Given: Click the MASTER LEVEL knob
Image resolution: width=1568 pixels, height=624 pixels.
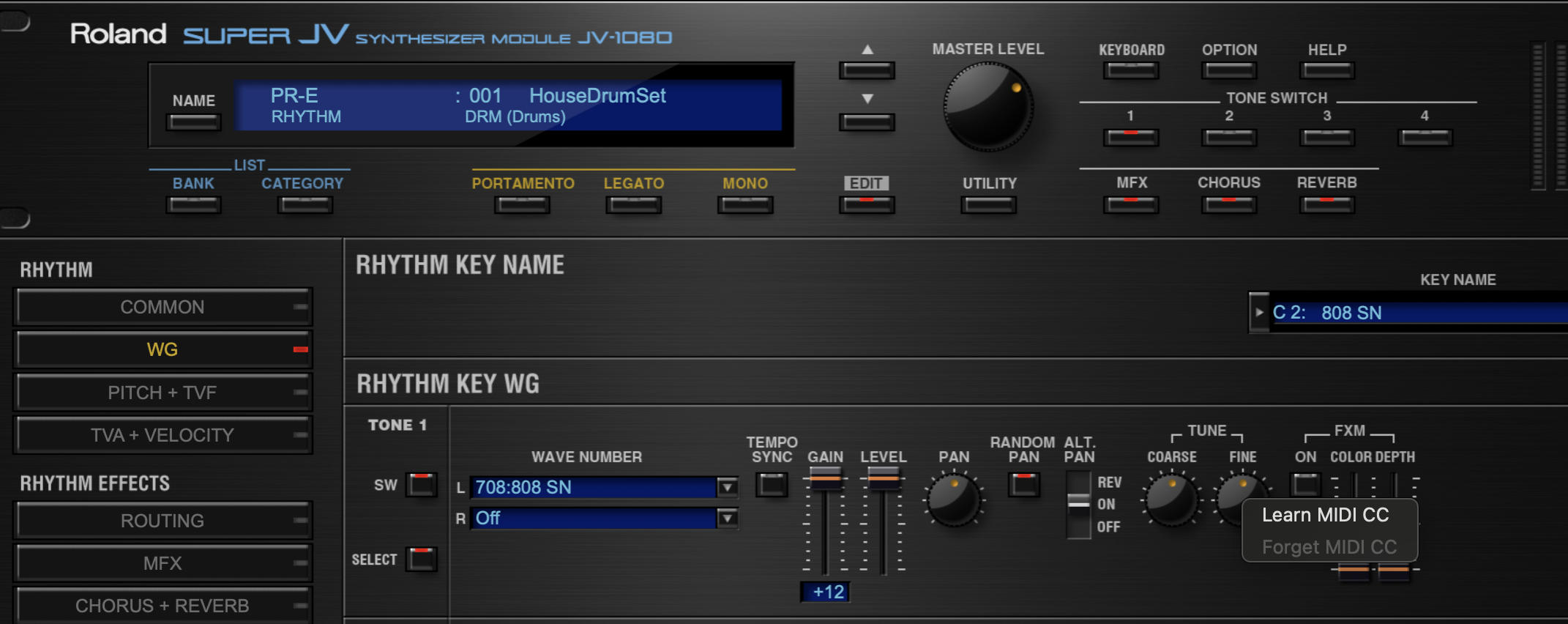Looking at the screenshot, I should click(988, 106).
